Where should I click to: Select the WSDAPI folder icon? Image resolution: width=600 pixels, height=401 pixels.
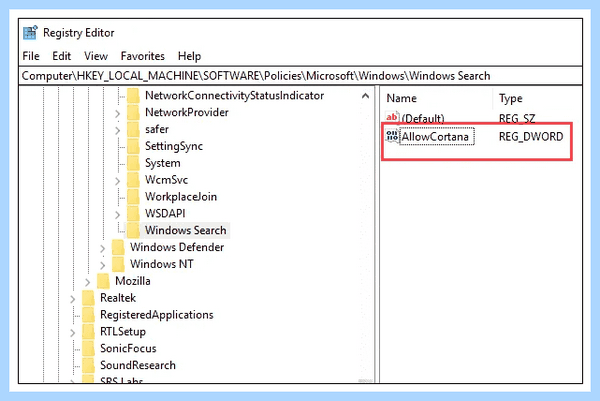tap(133, 214)
